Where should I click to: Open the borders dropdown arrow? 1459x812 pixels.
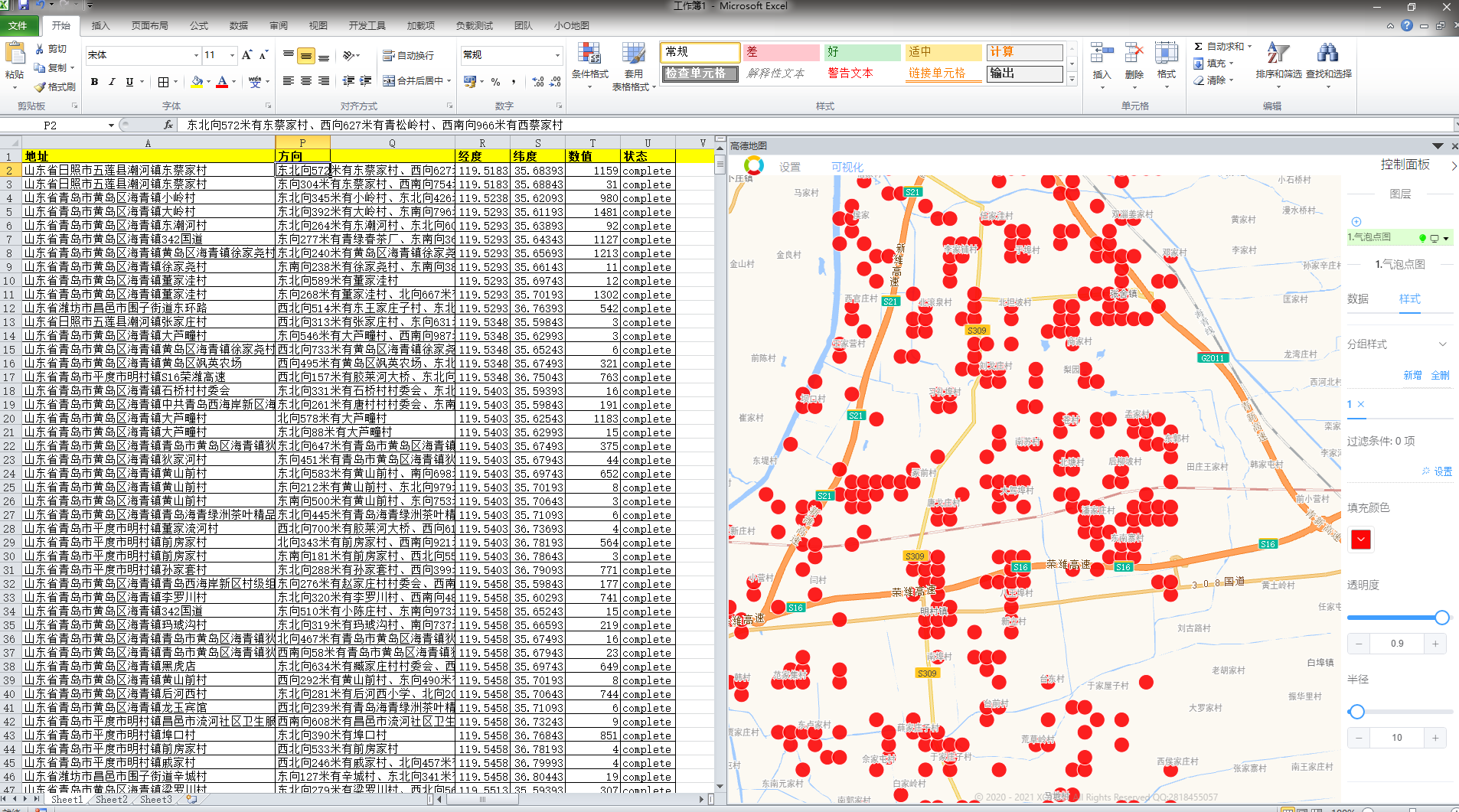tap(176, 82)
